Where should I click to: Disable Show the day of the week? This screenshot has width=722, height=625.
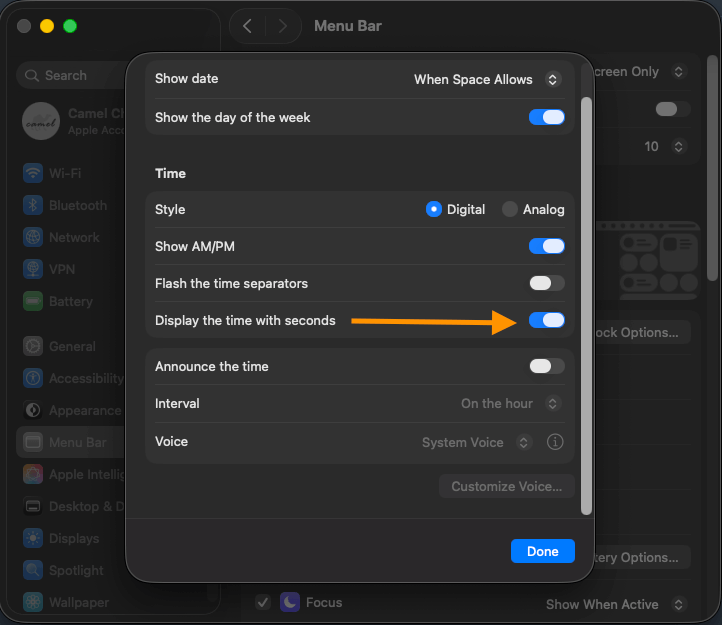[x=547, y=117]
